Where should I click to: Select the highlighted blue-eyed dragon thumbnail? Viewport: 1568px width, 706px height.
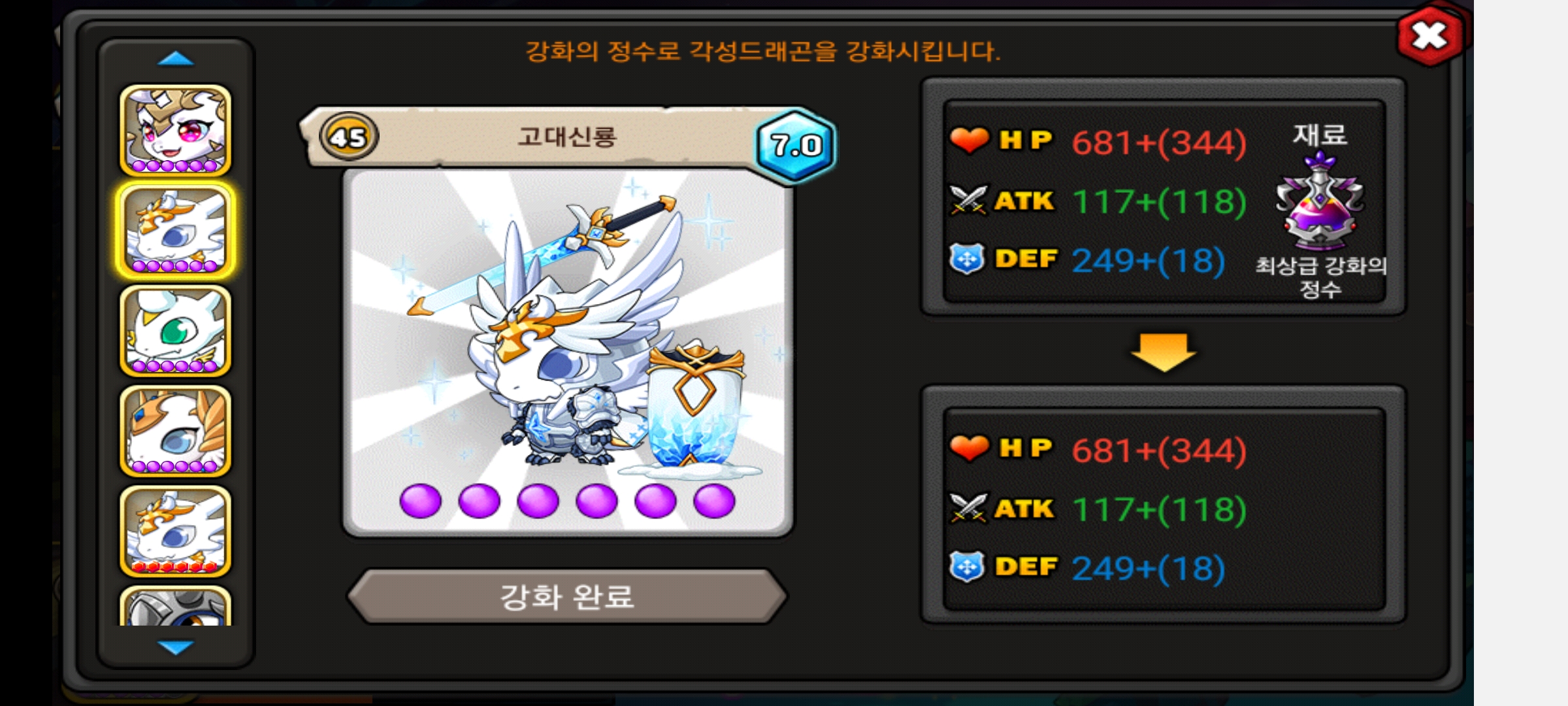175,231
